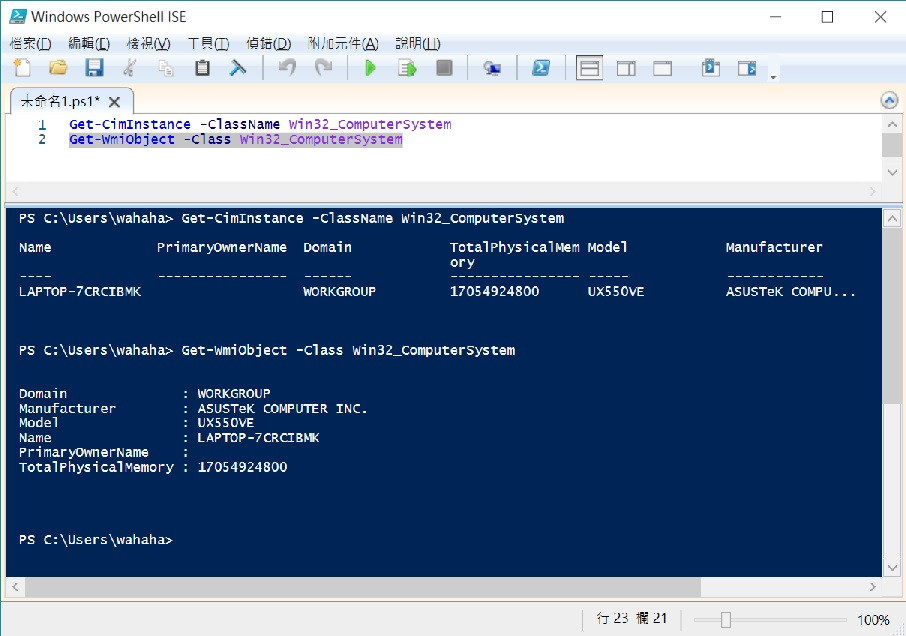This screenshot has height=636, width=906.
Task: Run selection with the page-arrow icon
Action: click(407, 68)
